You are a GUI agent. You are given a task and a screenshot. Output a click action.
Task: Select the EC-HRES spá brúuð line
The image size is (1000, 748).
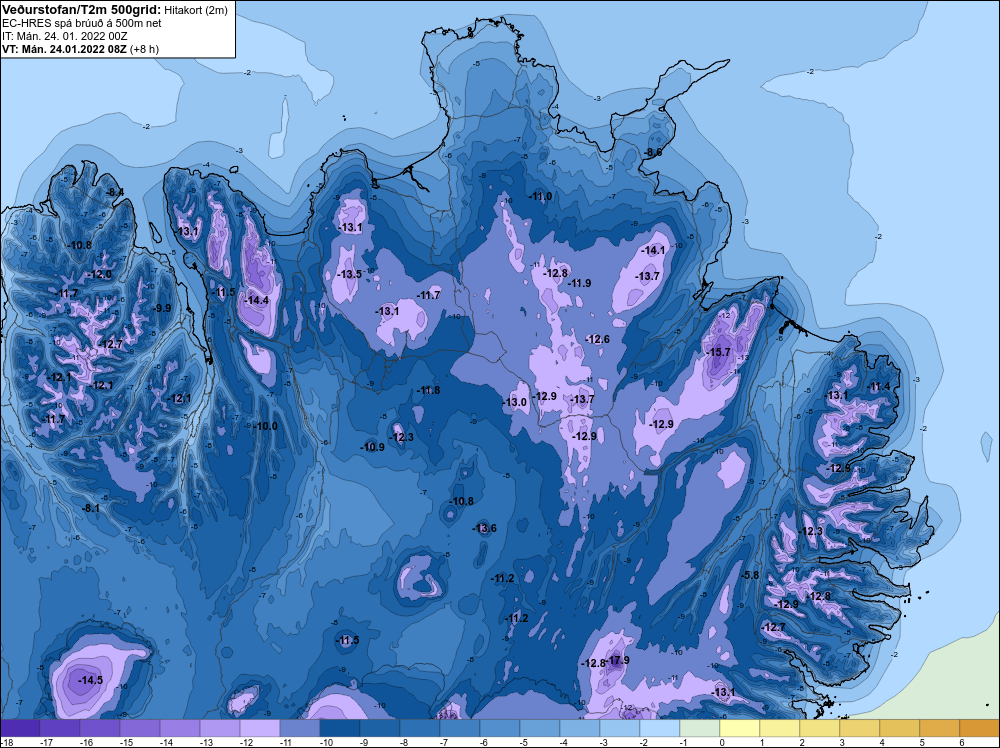click(x=82, y=23)
